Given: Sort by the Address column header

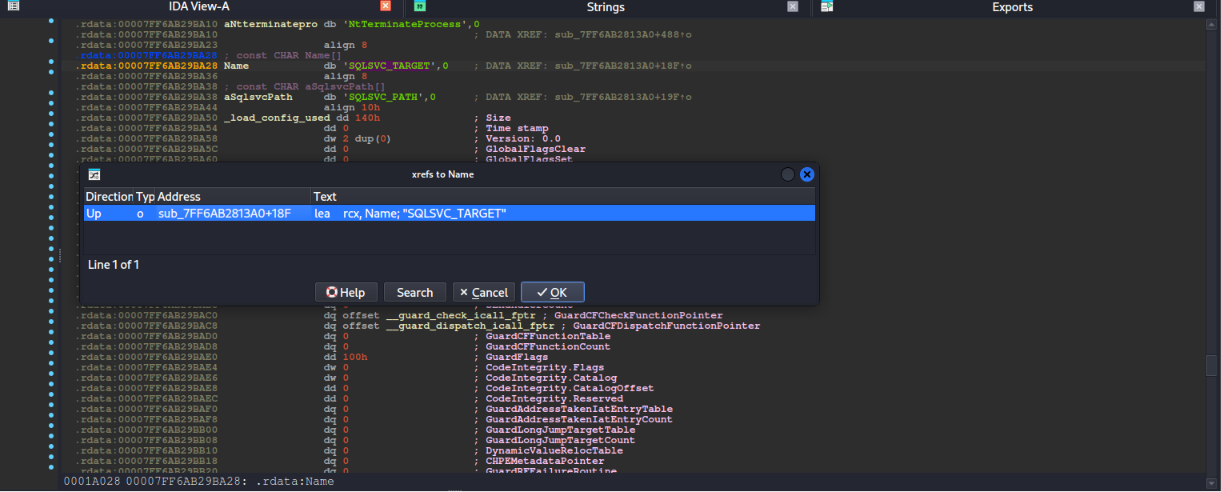Looking at the screenshot, I should [x=232, y=197].
